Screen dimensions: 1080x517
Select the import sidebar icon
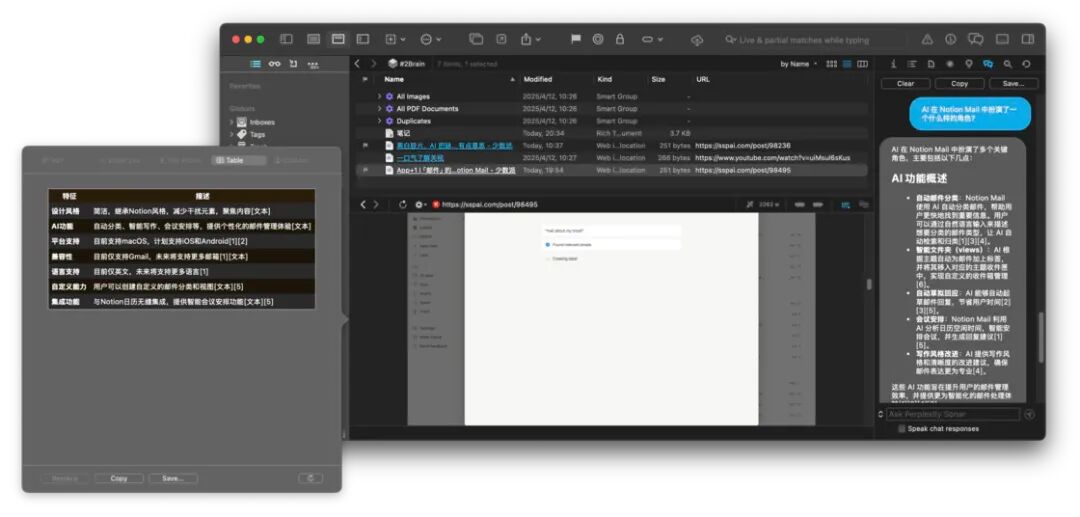pos(293,64)
